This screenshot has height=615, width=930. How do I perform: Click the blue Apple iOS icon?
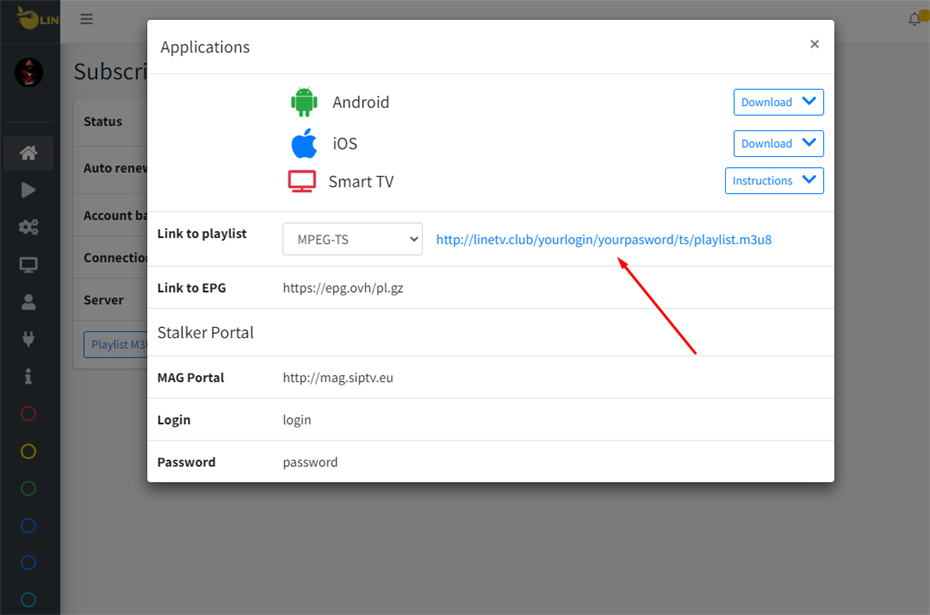304,144
